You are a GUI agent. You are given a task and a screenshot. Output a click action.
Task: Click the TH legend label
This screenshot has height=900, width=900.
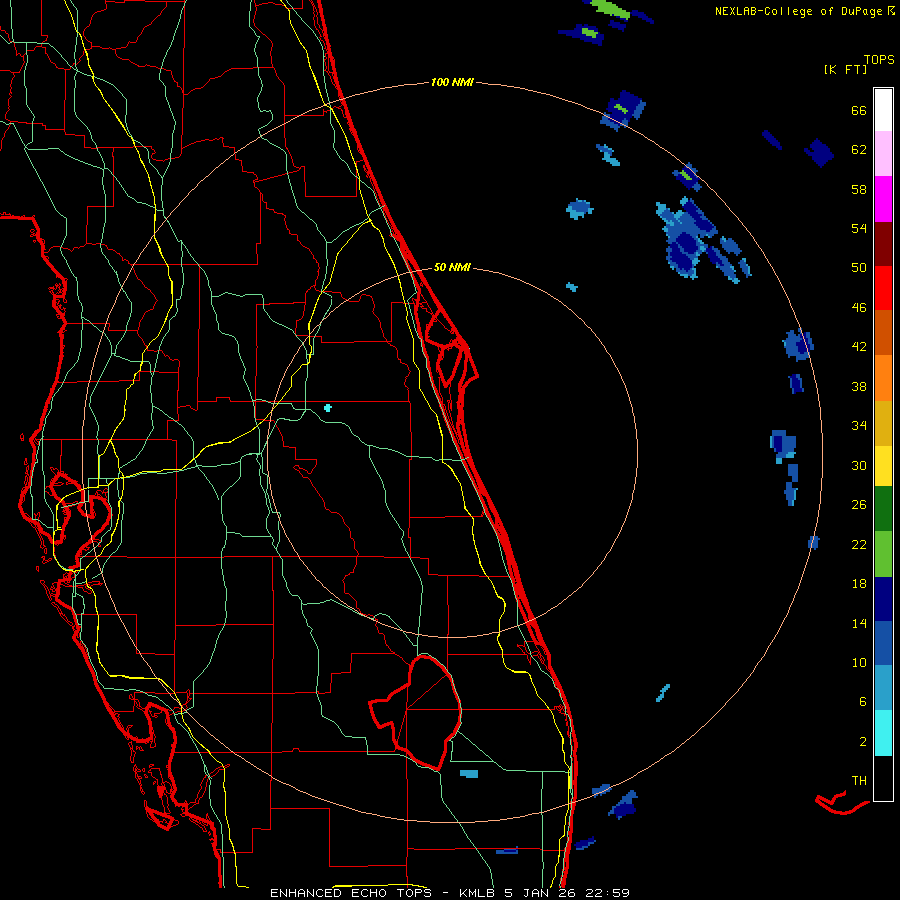click(859, 781)
